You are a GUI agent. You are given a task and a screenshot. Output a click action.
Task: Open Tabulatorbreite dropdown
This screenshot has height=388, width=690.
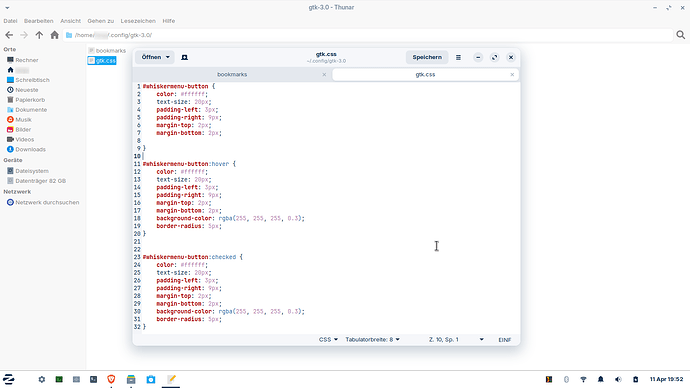[372, 340]
